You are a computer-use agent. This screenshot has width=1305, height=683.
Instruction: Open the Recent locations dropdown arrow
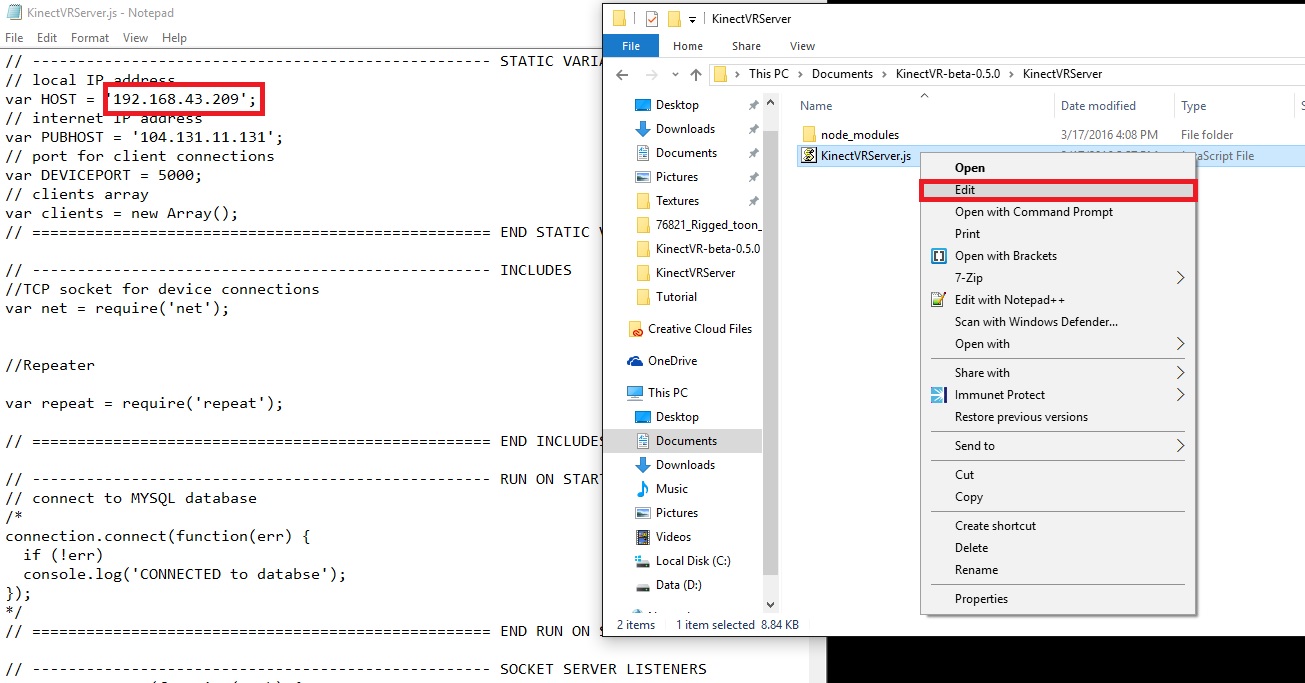675,74
